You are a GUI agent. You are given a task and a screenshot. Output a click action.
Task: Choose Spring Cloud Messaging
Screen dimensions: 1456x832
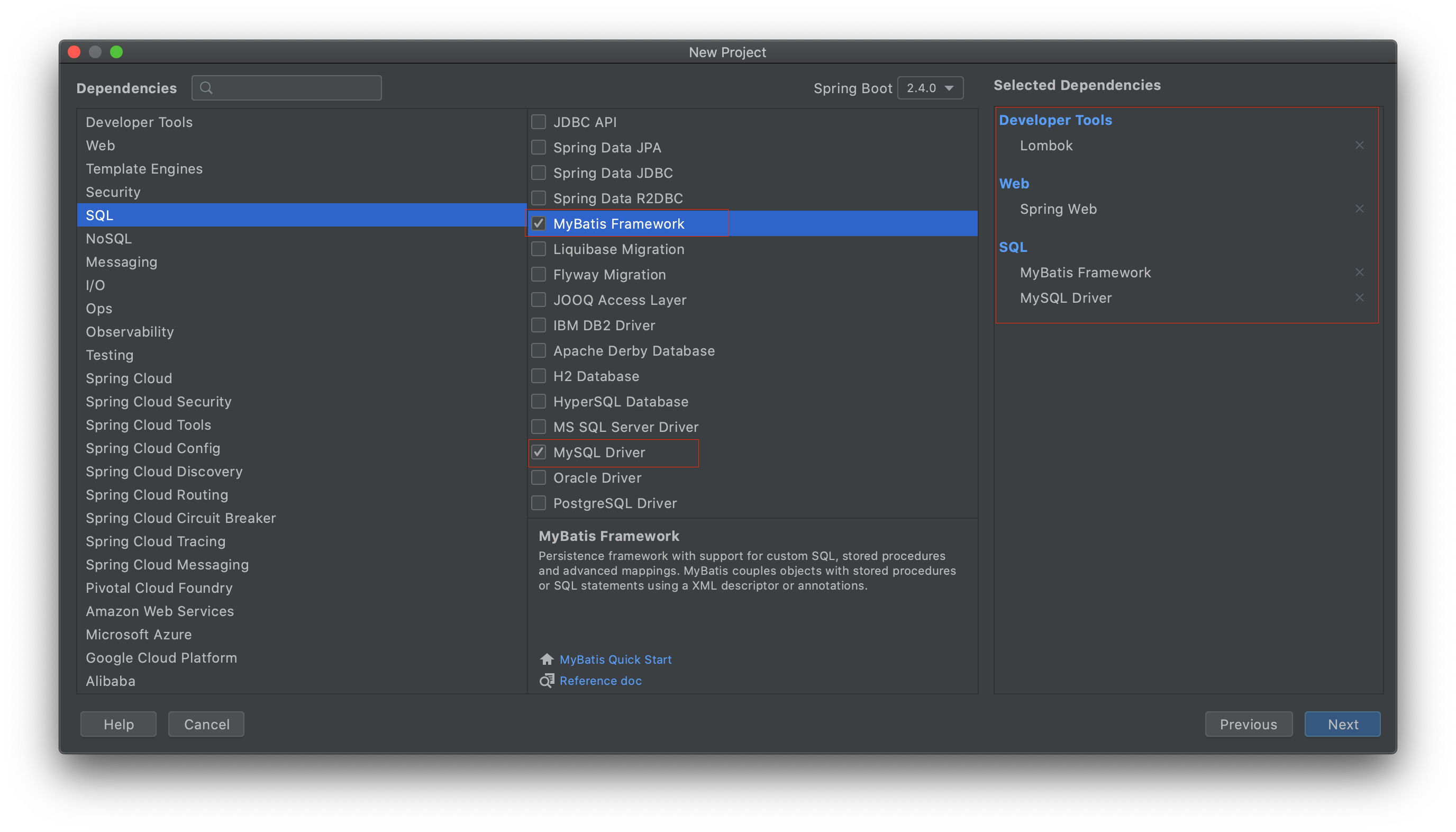[x=302, y=565]
